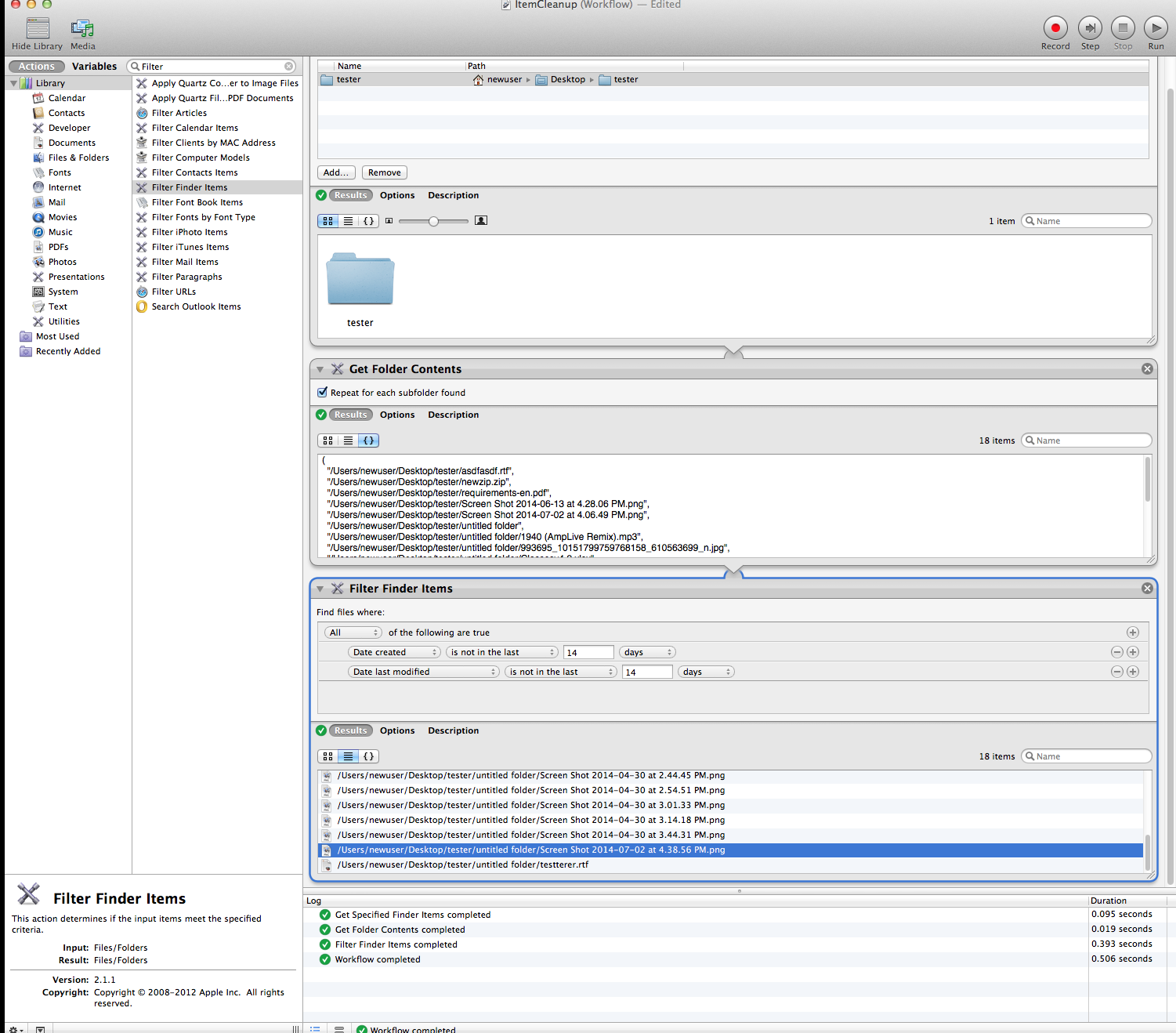Viewport: 1176px width, 1033px height.
Task: Open the All/Any criteria dropdown
Action: tap(353, 632)
